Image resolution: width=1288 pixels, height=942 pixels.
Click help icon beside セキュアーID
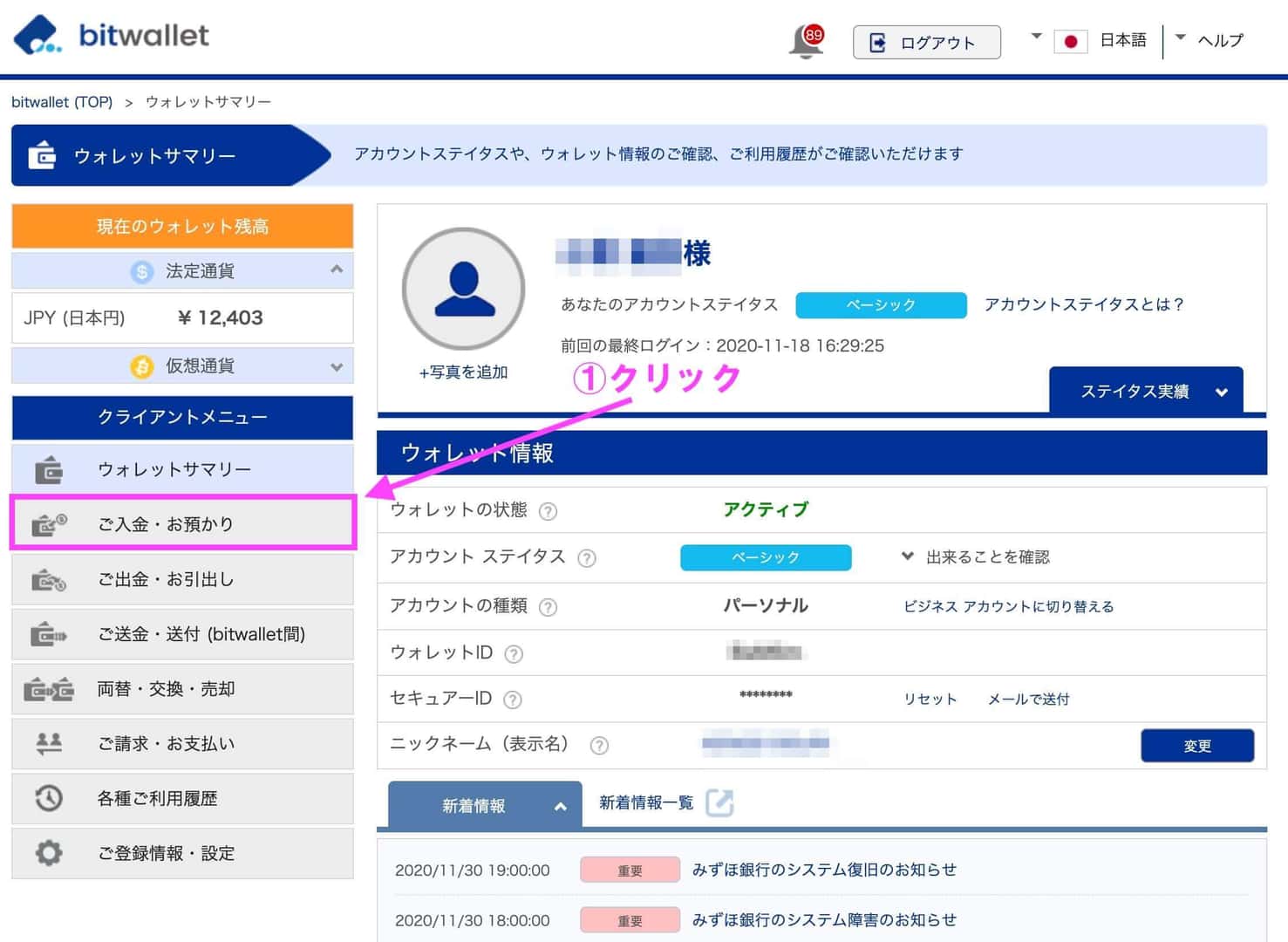(x=513, y=700)
